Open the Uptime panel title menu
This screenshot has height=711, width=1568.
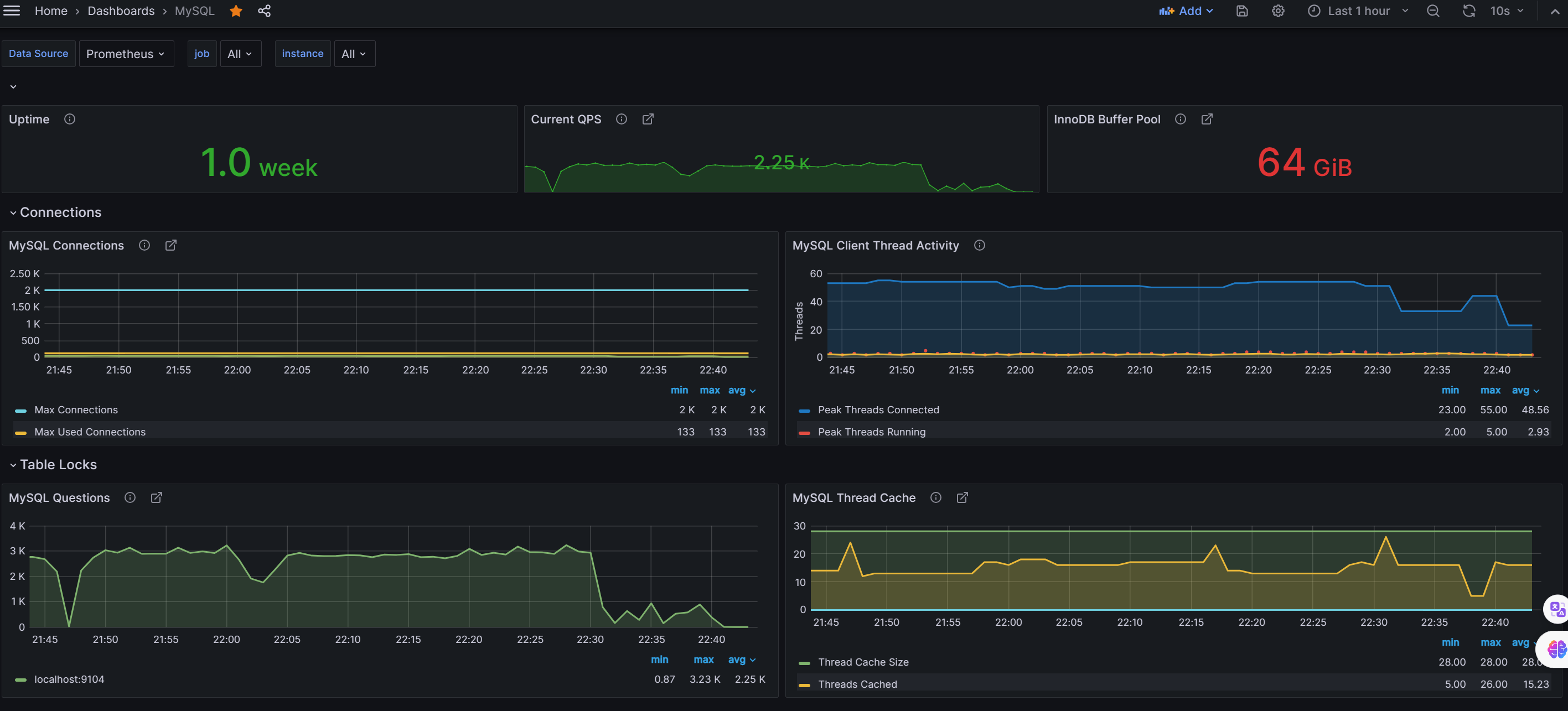29,120
